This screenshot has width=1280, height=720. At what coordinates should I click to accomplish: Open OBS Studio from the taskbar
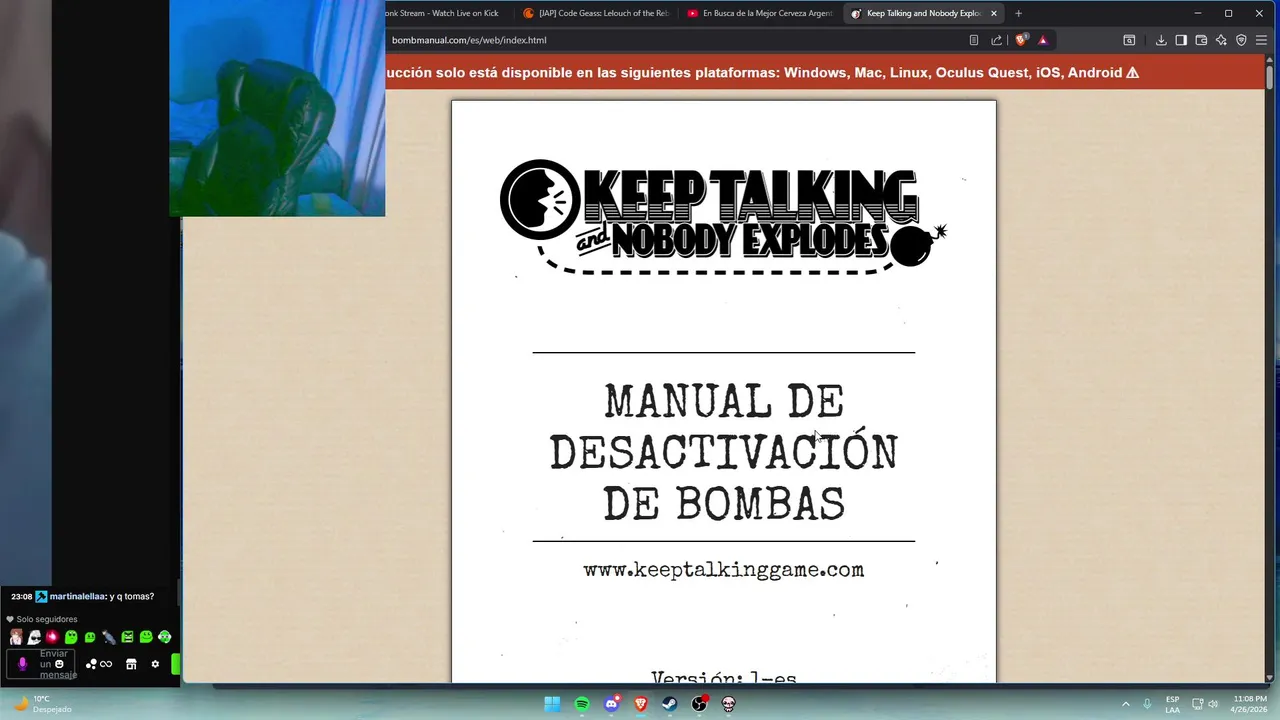699,704
